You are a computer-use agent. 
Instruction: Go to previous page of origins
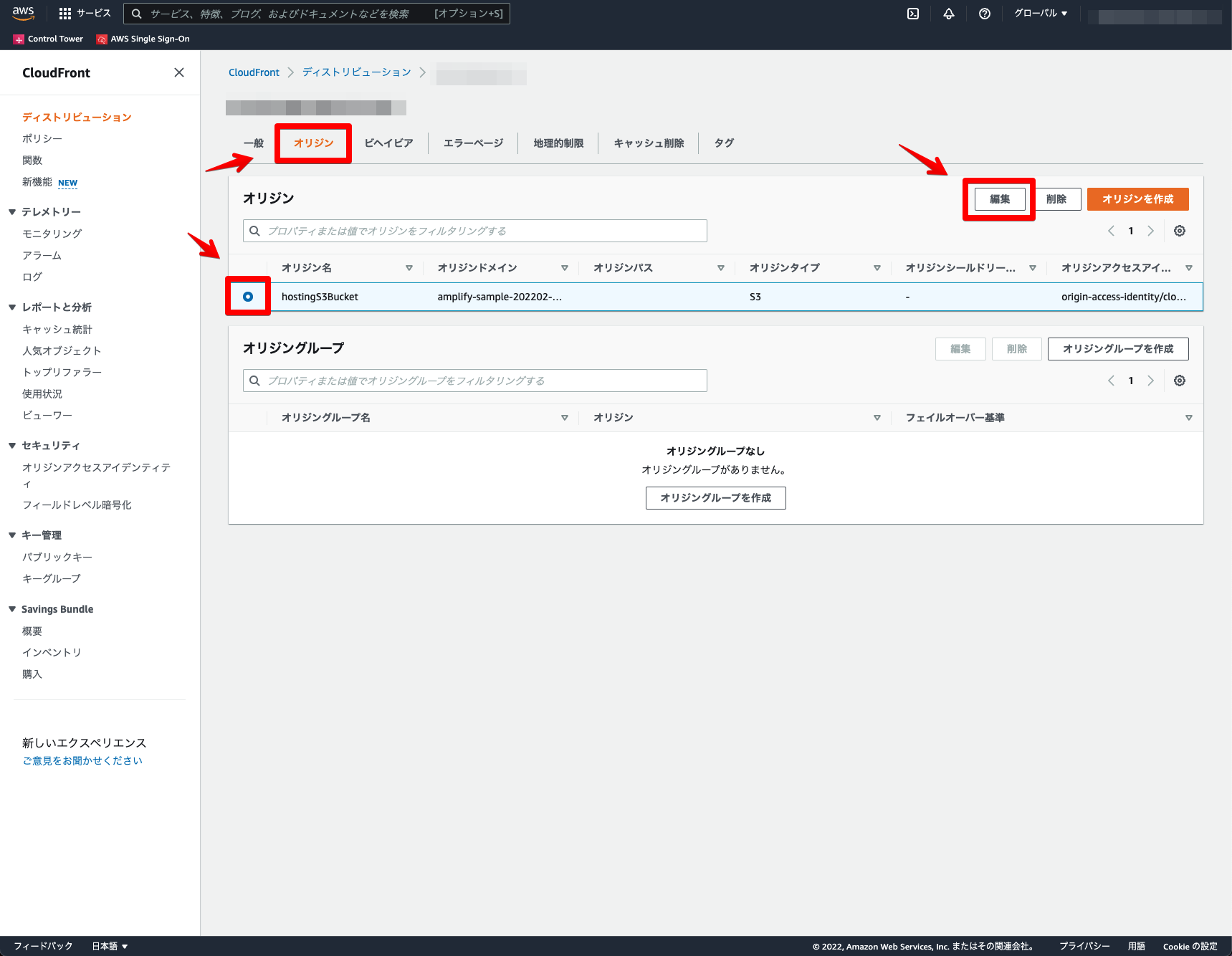[x=1111, y=231]
